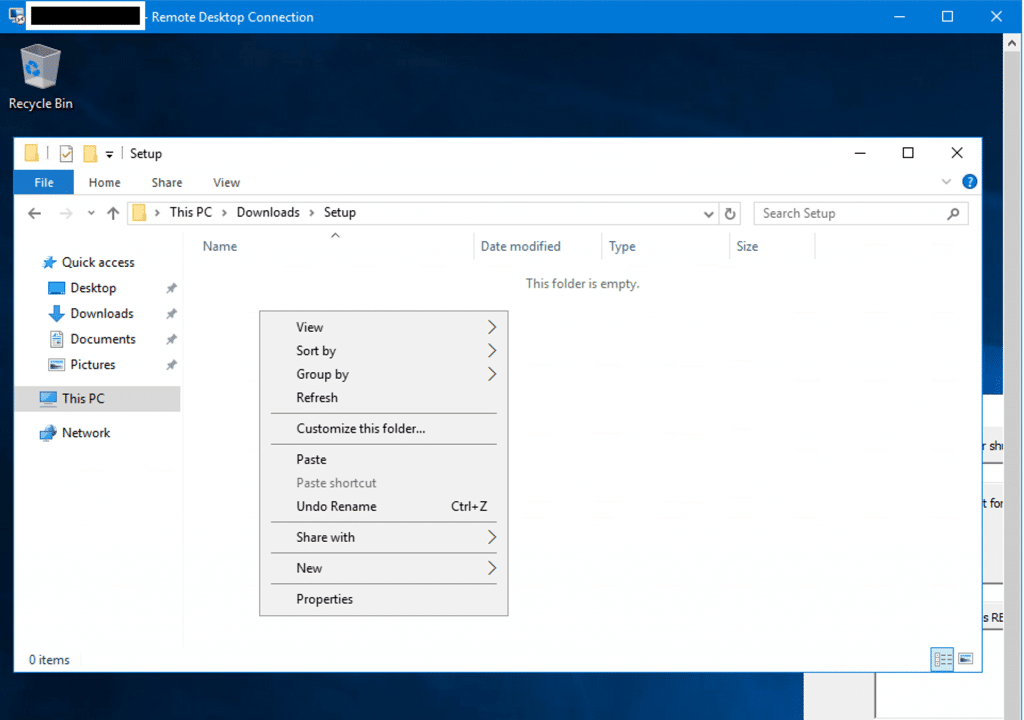This screenshot has width=1024, height=720.
Task: Navigate back with the Back arrow
Action: [35, 213]
